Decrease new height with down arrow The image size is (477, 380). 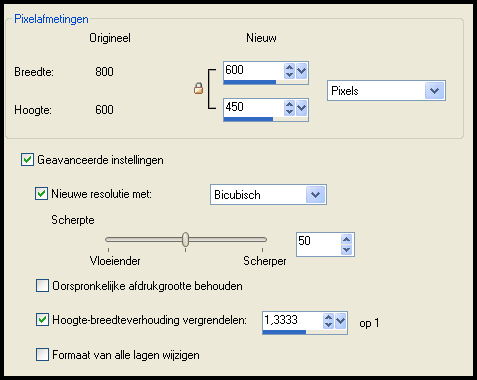[x=289, y=112]
